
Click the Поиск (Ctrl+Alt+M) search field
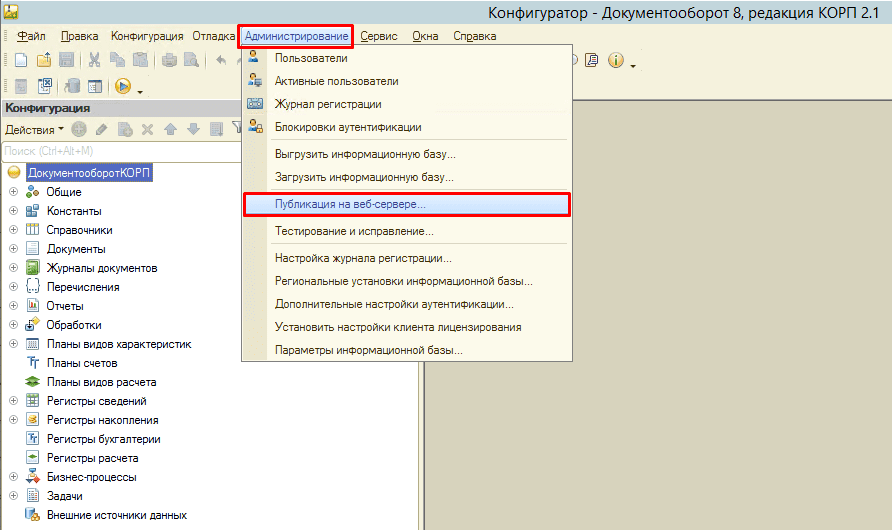click(122, 151)
